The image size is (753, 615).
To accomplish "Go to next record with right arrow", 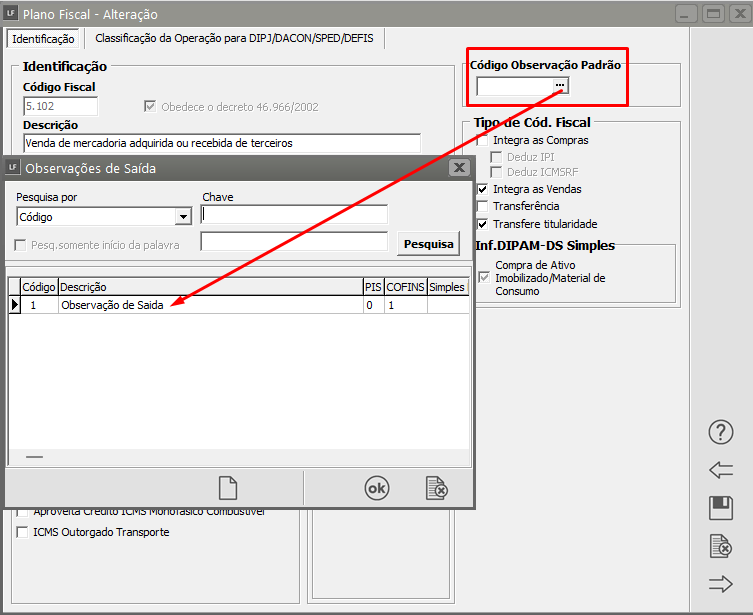I will tap(721, 584).
